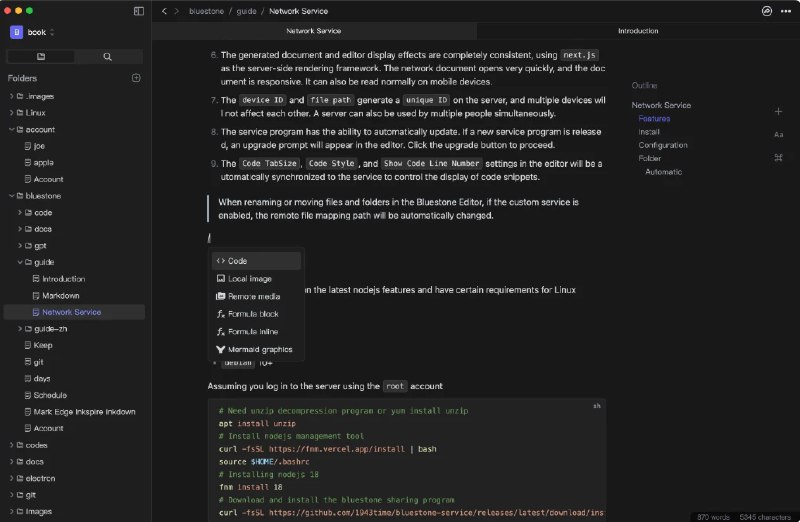Toggle the sidebar collapse icon
The image size is (800, 522).
138,11
